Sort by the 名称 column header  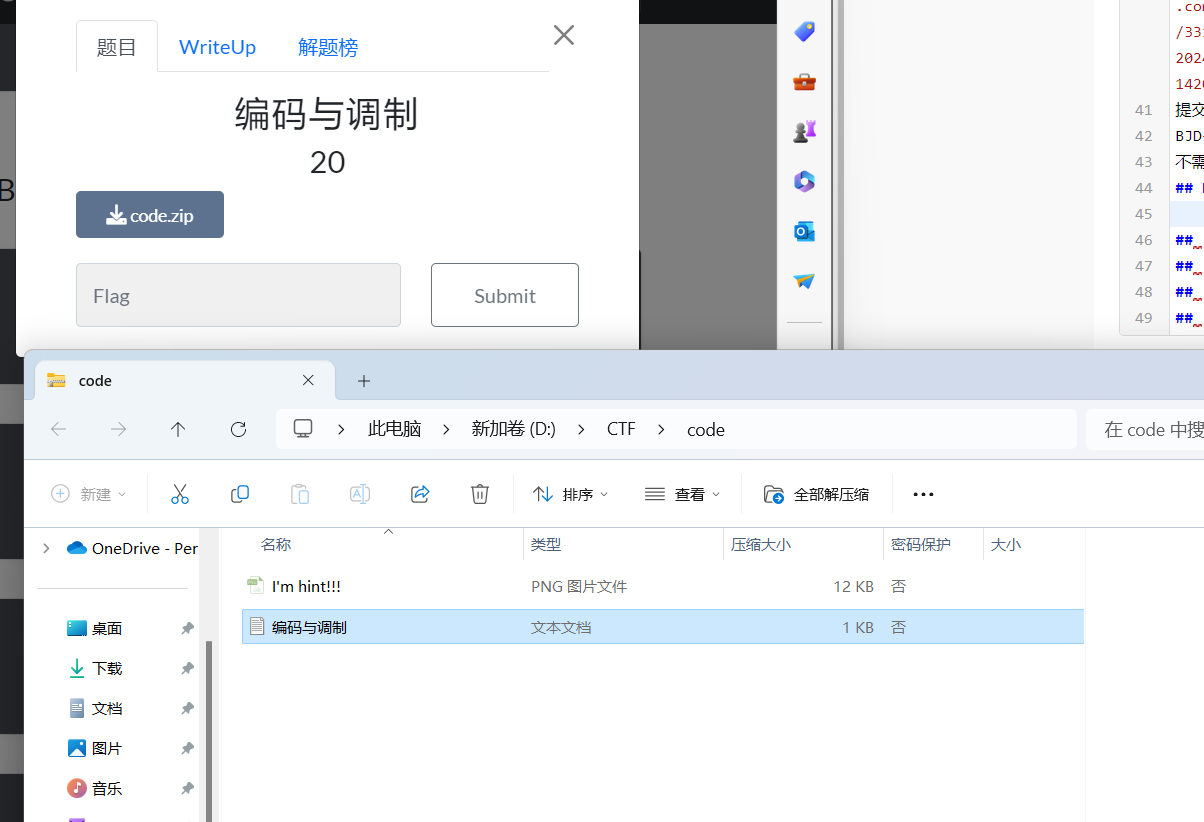click(276, 545)
